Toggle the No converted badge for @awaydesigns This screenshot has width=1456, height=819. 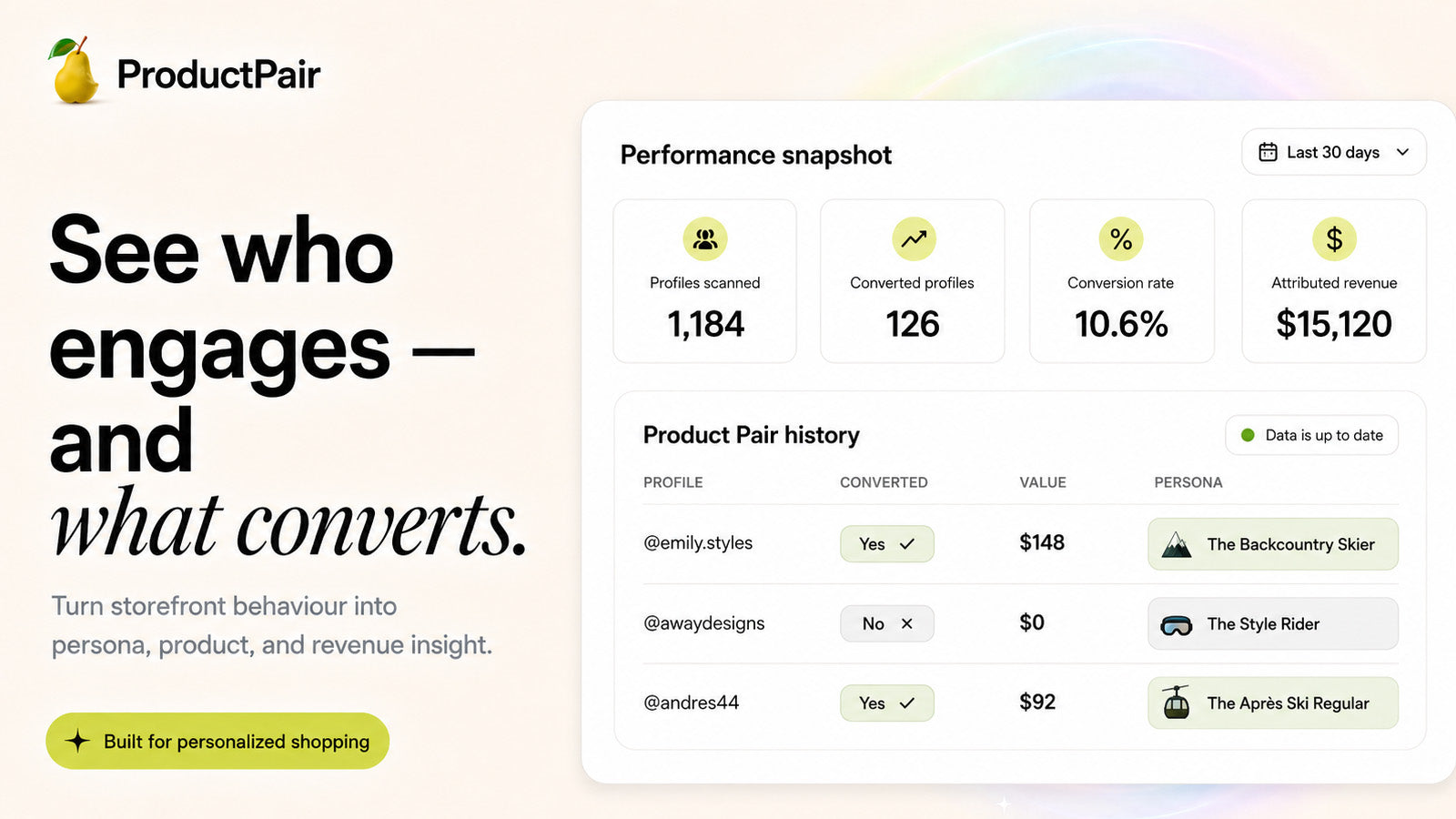pos(887,623)
